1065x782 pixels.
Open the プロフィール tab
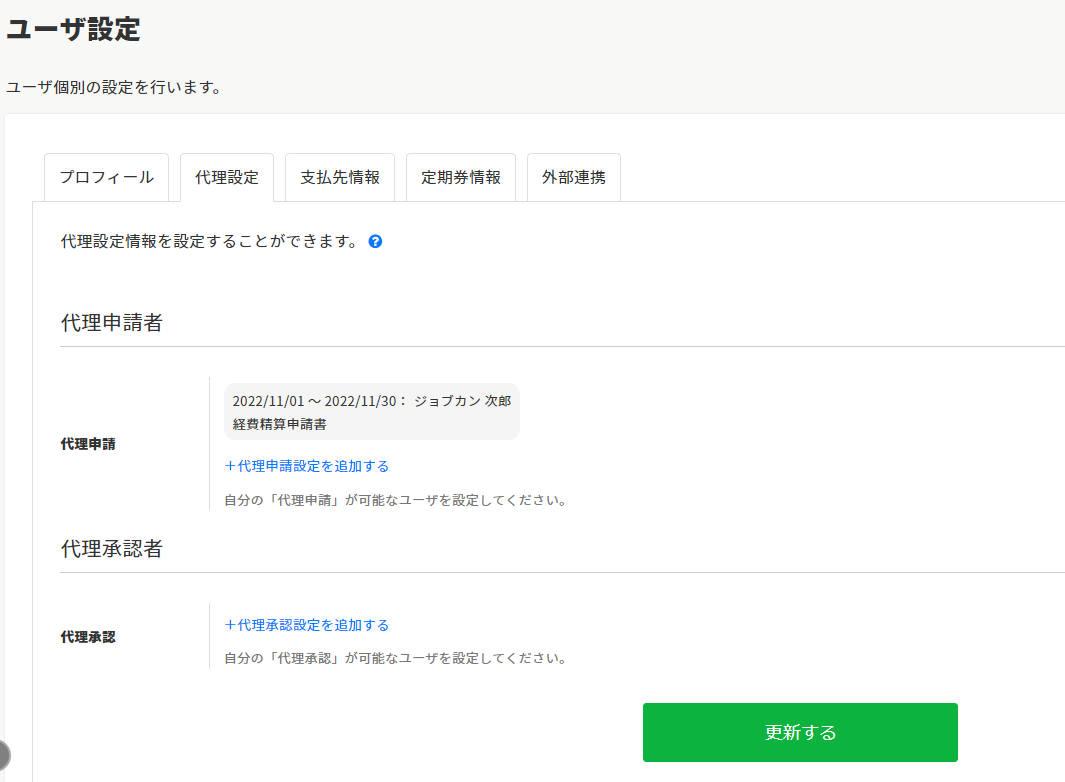(x=106, y=178)
